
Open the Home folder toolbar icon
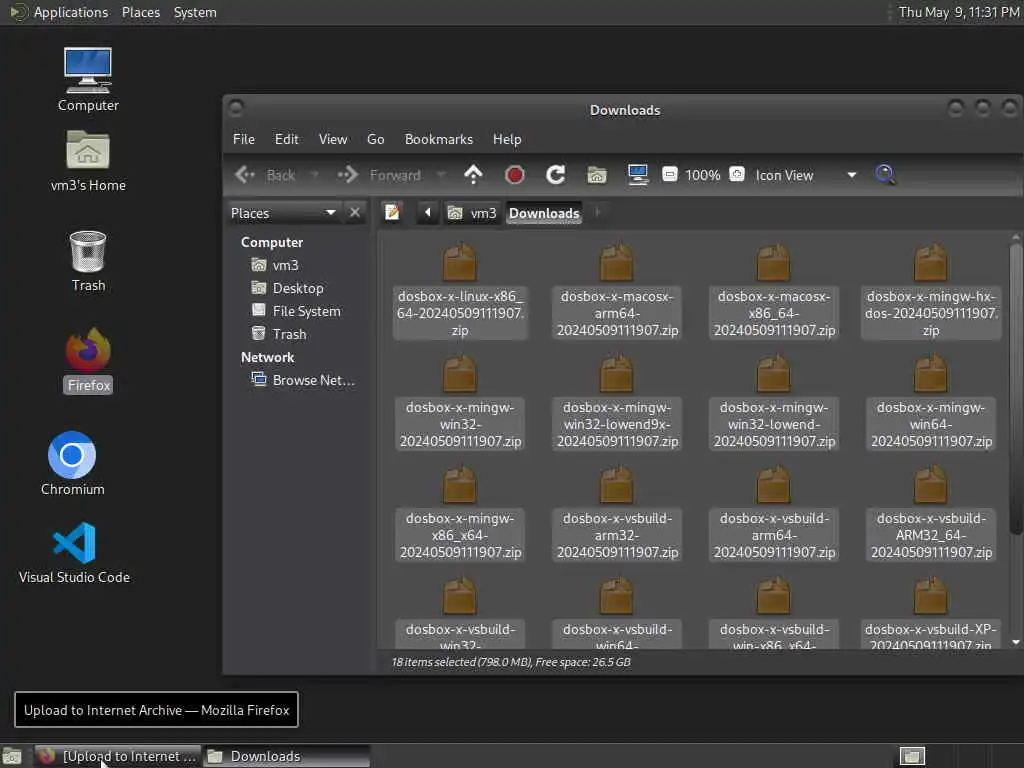597,175
